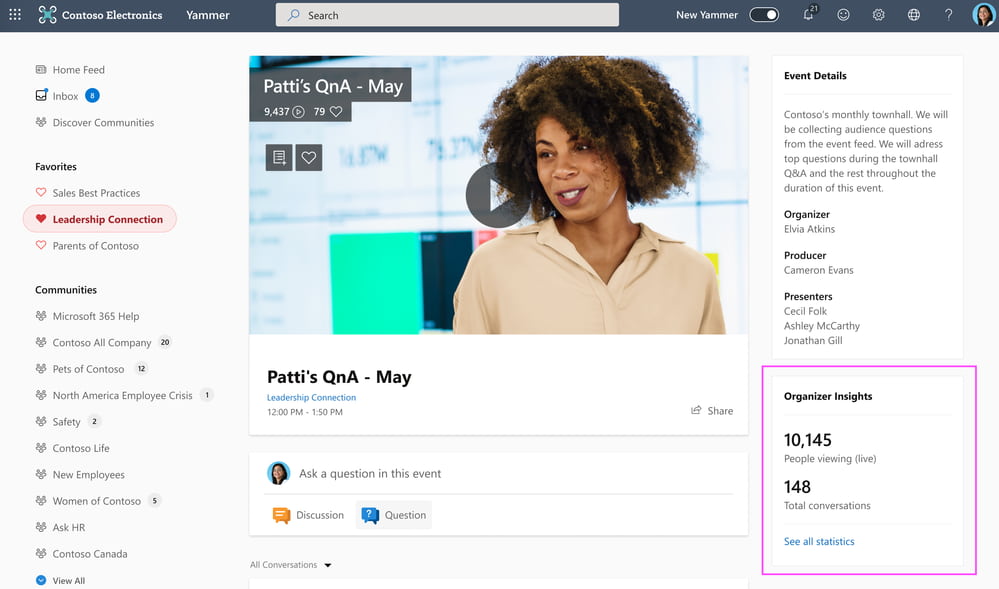Click the smiley feedback icon

[843, 15]
